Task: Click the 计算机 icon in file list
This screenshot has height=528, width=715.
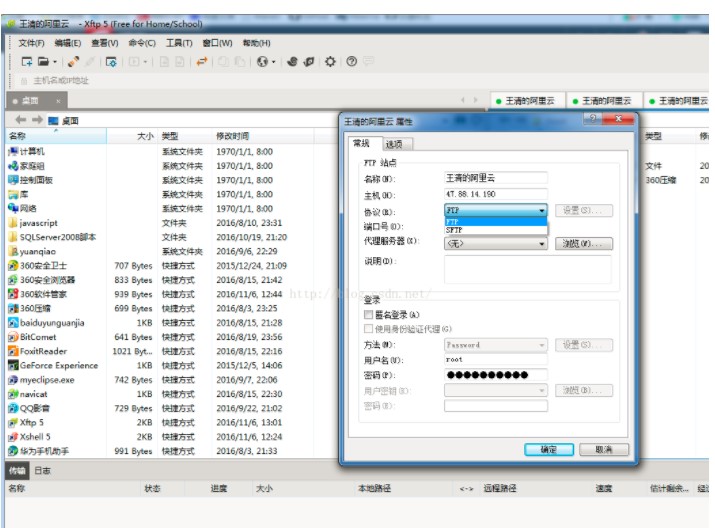Action: pos(13,151)
